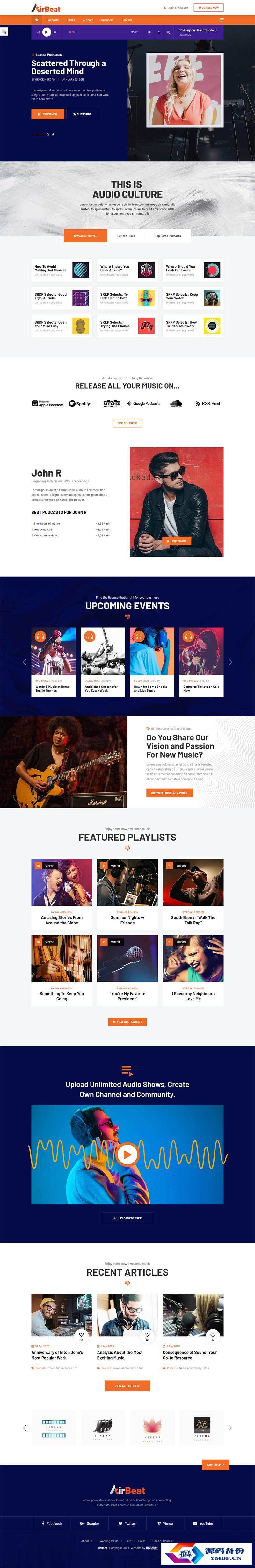
Task: Like the Elton John's anniversary article with the heart icon
Action: 81,1334
